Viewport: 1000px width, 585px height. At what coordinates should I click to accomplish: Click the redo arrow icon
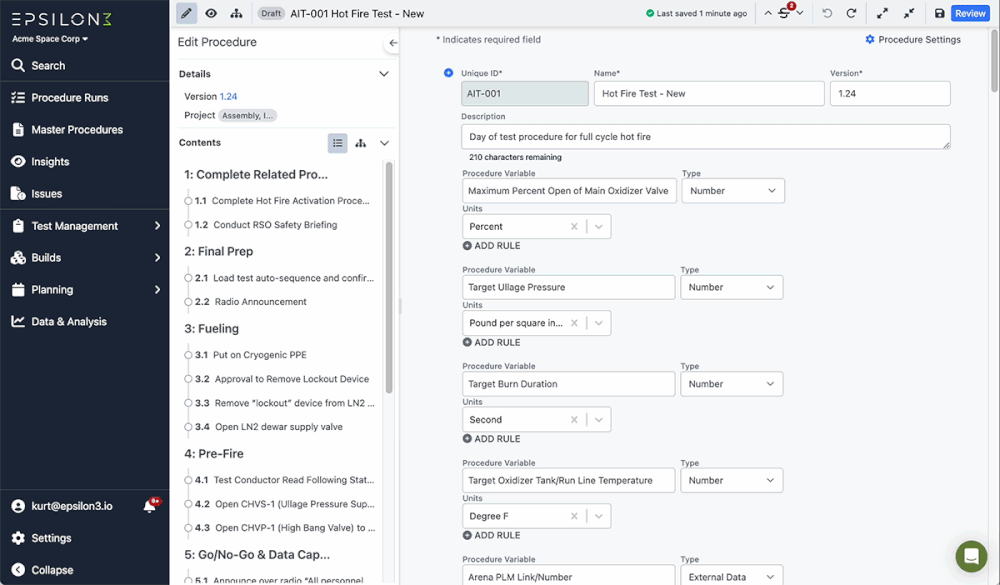(x=851, y=13)
